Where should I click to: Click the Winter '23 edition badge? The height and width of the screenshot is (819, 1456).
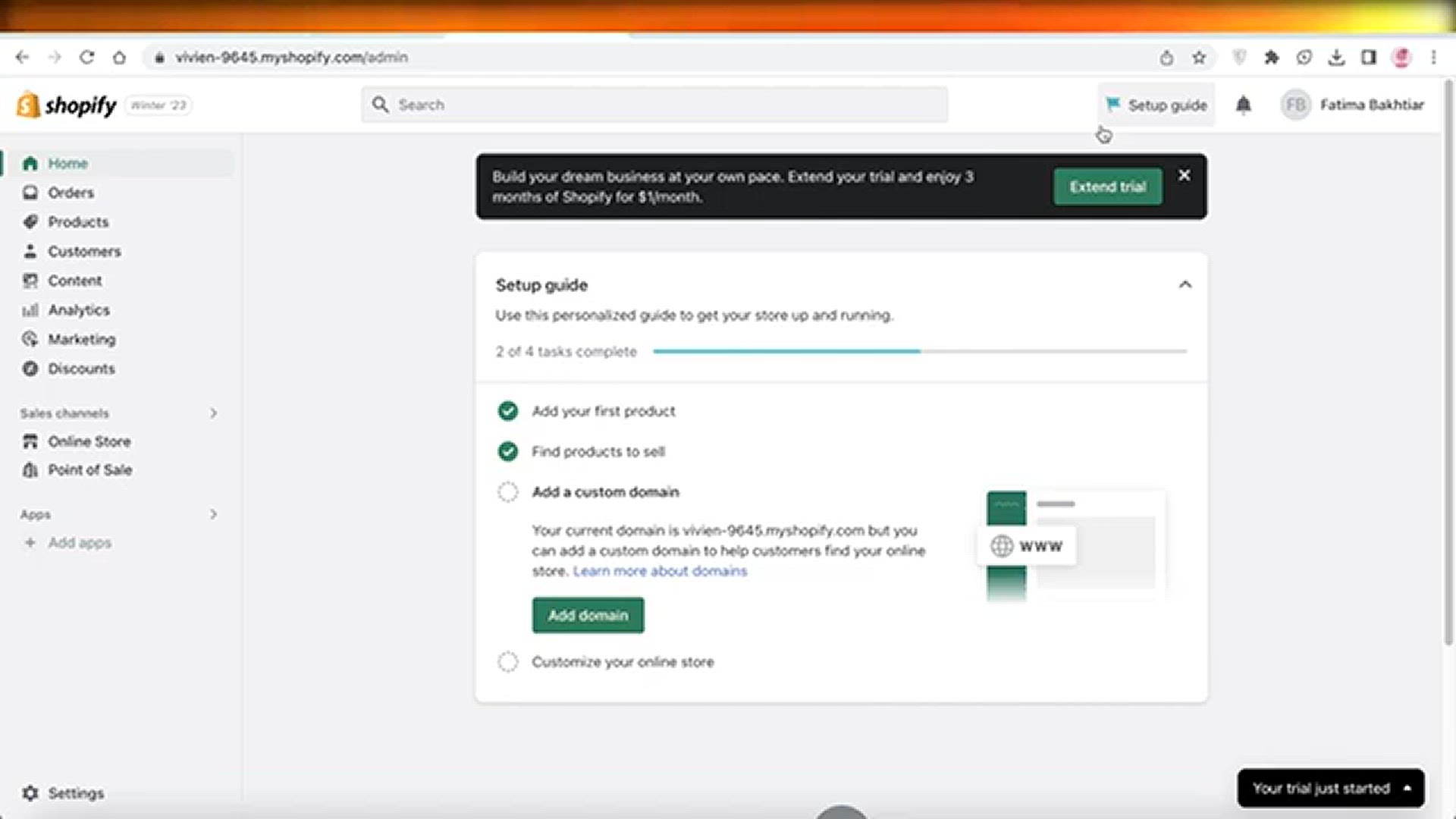pos(158,105)
